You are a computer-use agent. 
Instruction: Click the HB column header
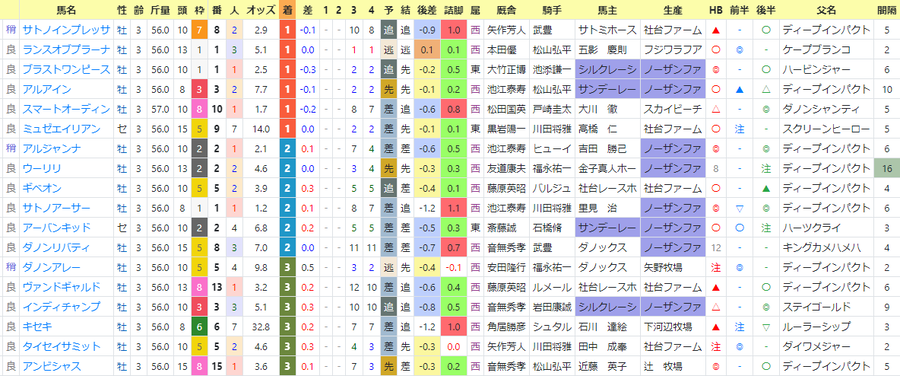coord(716,10)
